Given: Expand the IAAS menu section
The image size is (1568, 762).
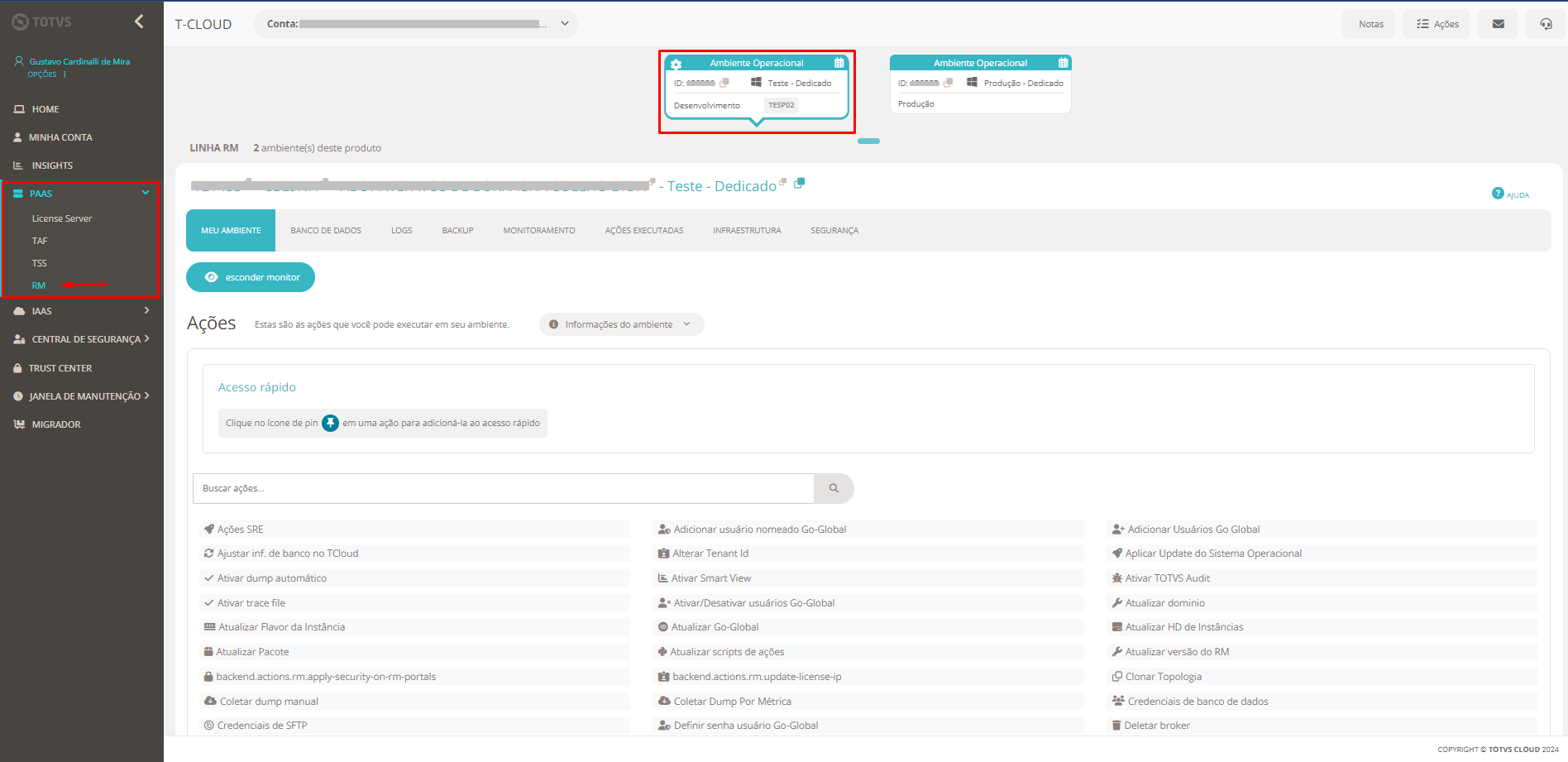Looking at the screenshot, I should (81, 311).
